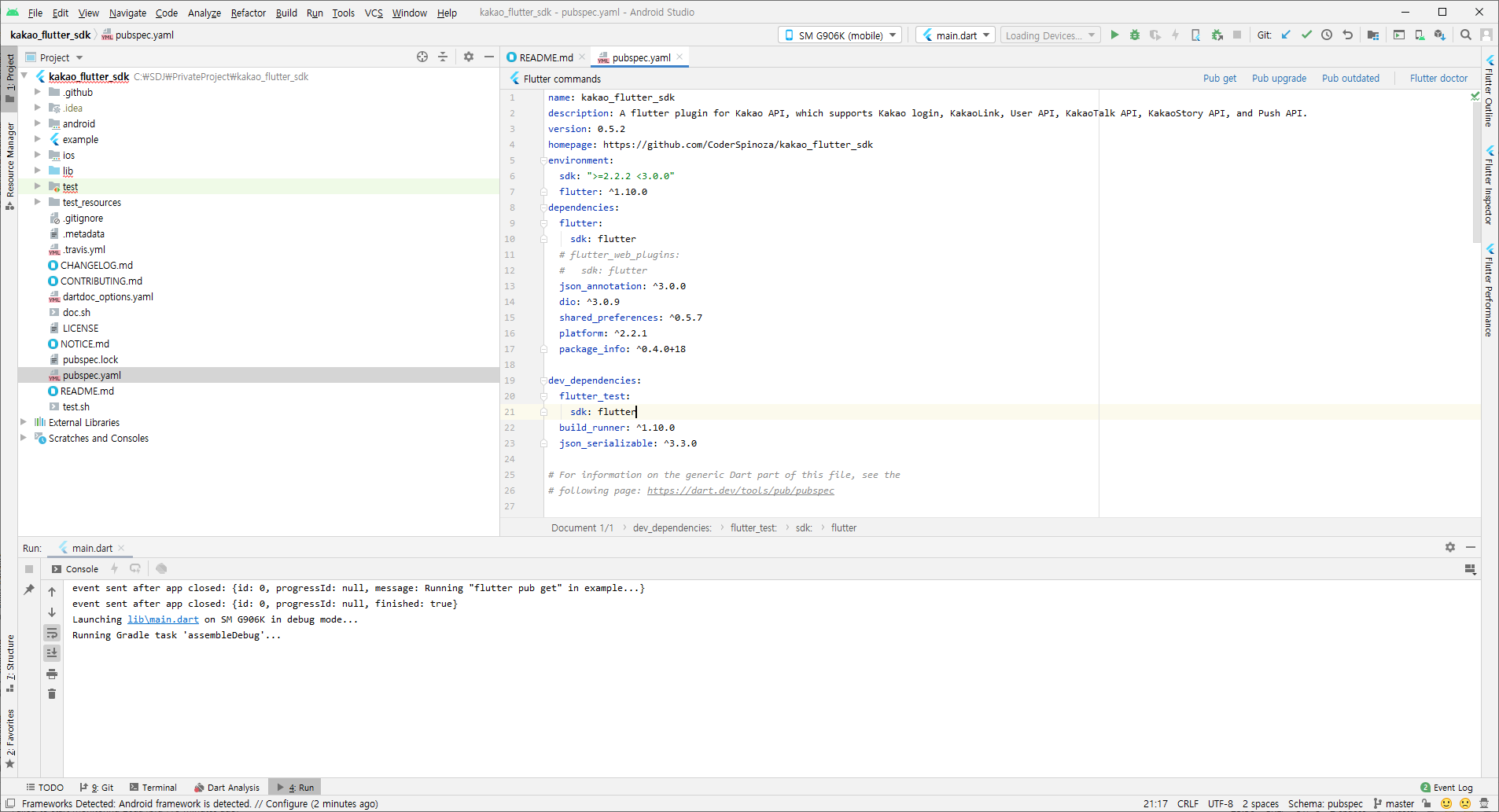Open the TODO tool window tab
The width and height of the screenshot is (1499, 812).
[x=45, y=787]
